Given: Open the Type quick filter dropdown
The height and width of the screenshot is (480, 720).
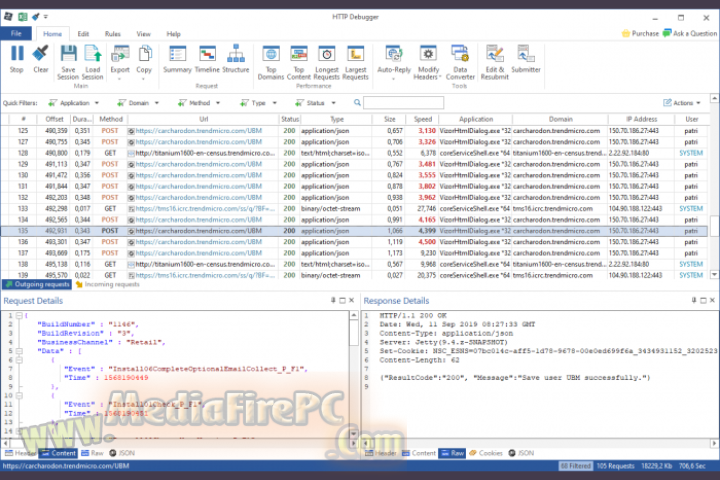Looking at the screenshot, I should tap(258, 103).
